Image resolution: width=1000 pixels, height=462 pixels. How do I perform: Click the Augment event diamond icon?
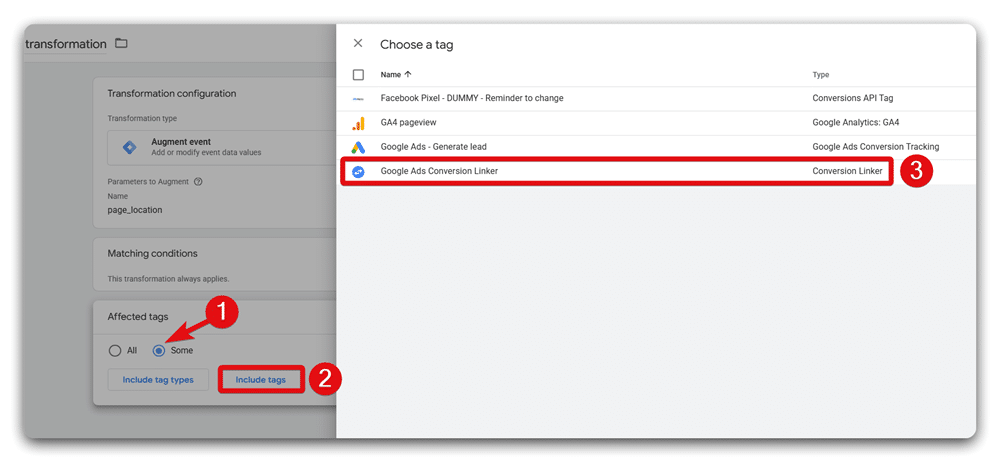129,147
